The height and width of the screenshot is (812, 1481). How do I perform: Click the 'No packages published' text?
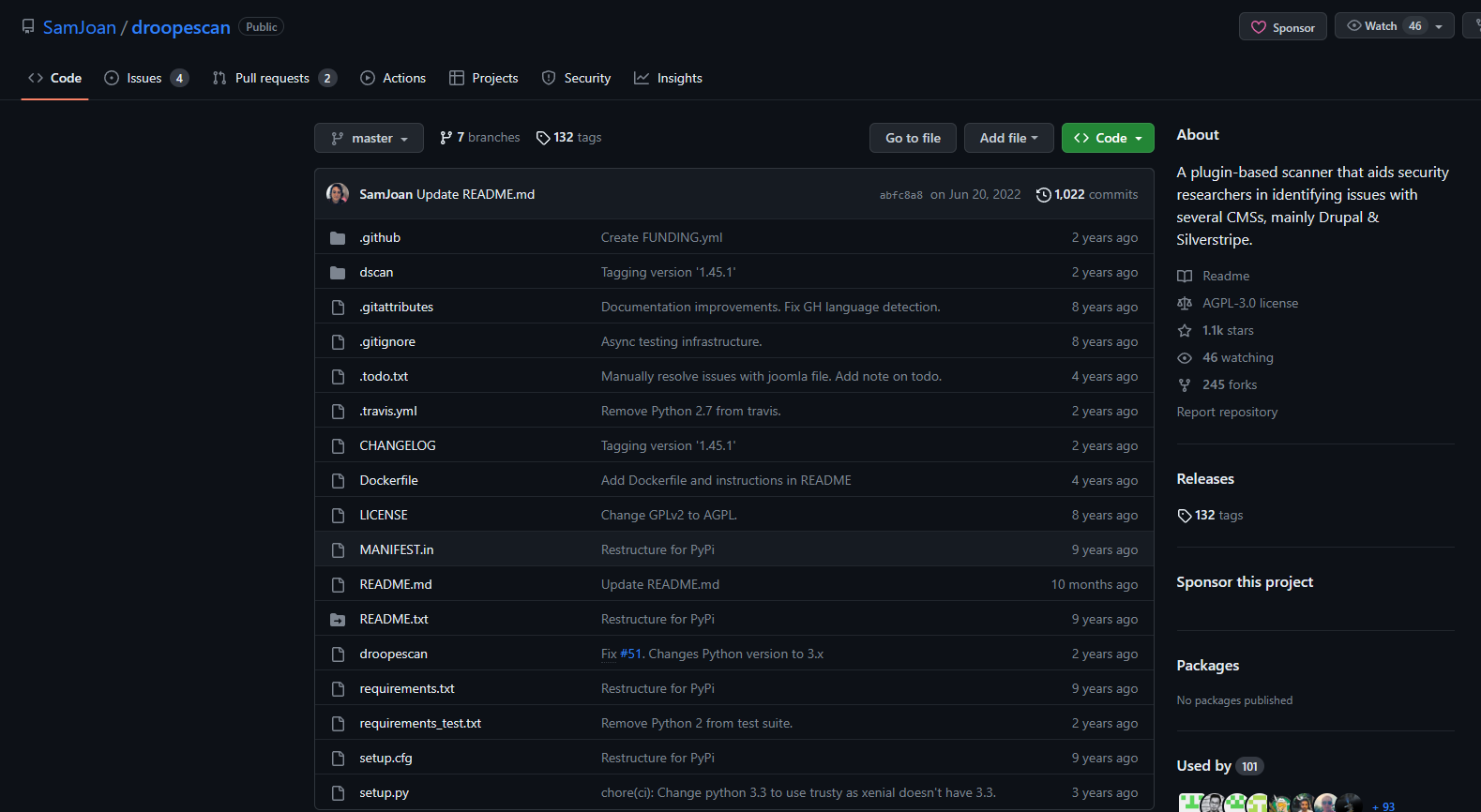point(1234,700)
